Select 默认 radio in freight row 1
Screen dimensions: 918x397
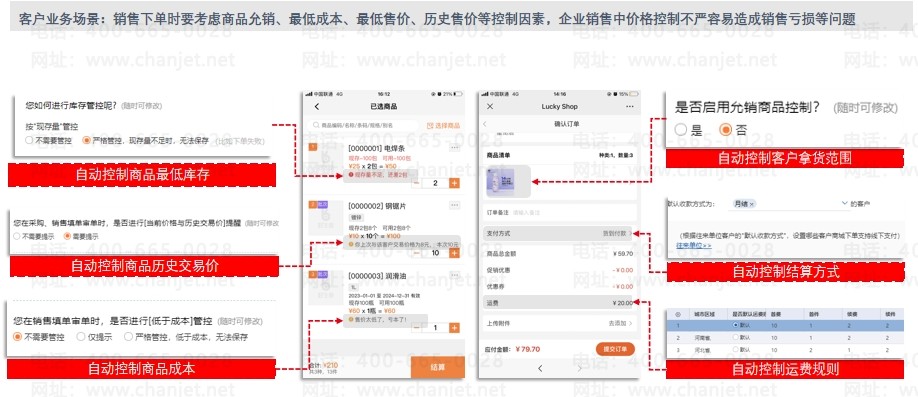point(735,324)
